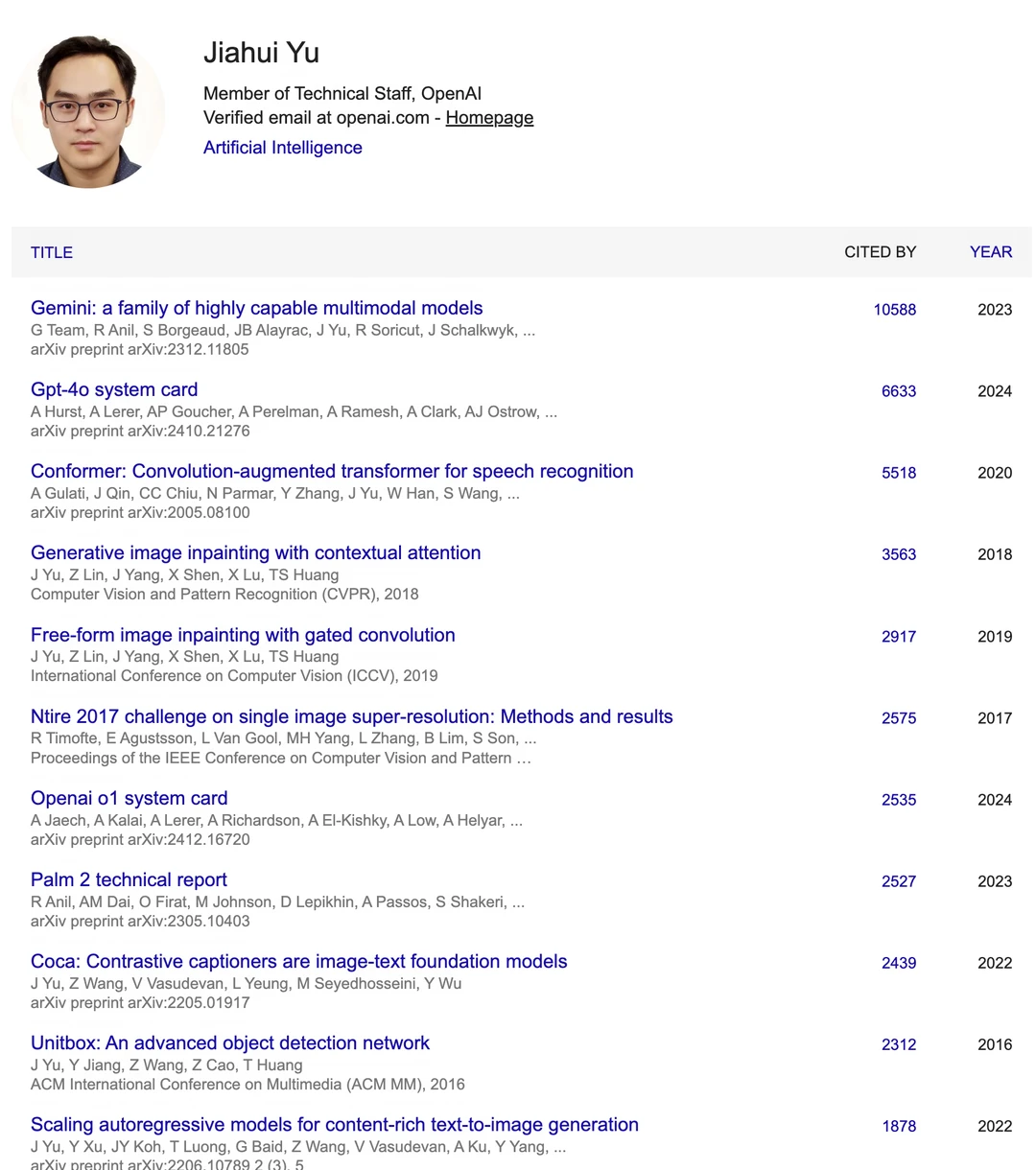View the 3563 citations count
Screen dimensions: 1036x1170
pyautogui.click(x=899, y=554)
